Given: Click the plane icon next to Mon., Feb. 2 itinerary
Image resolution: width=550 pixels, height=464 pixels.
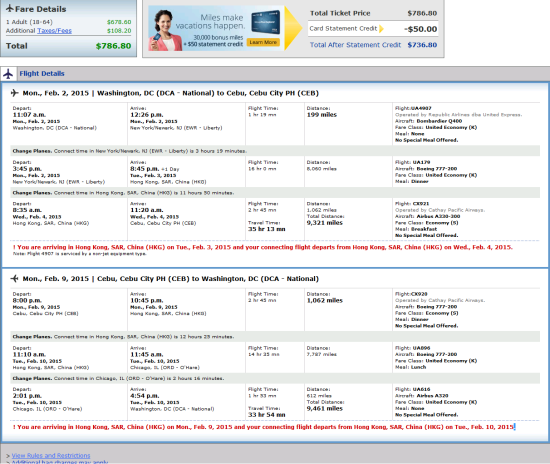Looking at the screenshot, I should click(15, 93).
